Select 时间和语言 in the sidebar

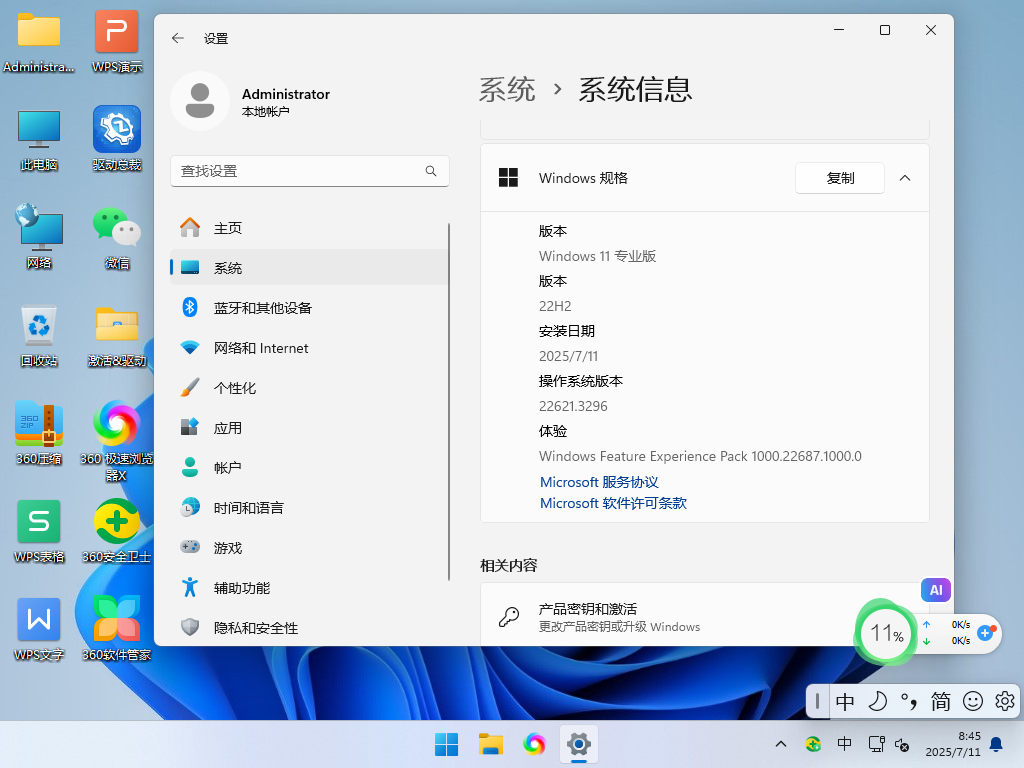(x=309, y=507)
